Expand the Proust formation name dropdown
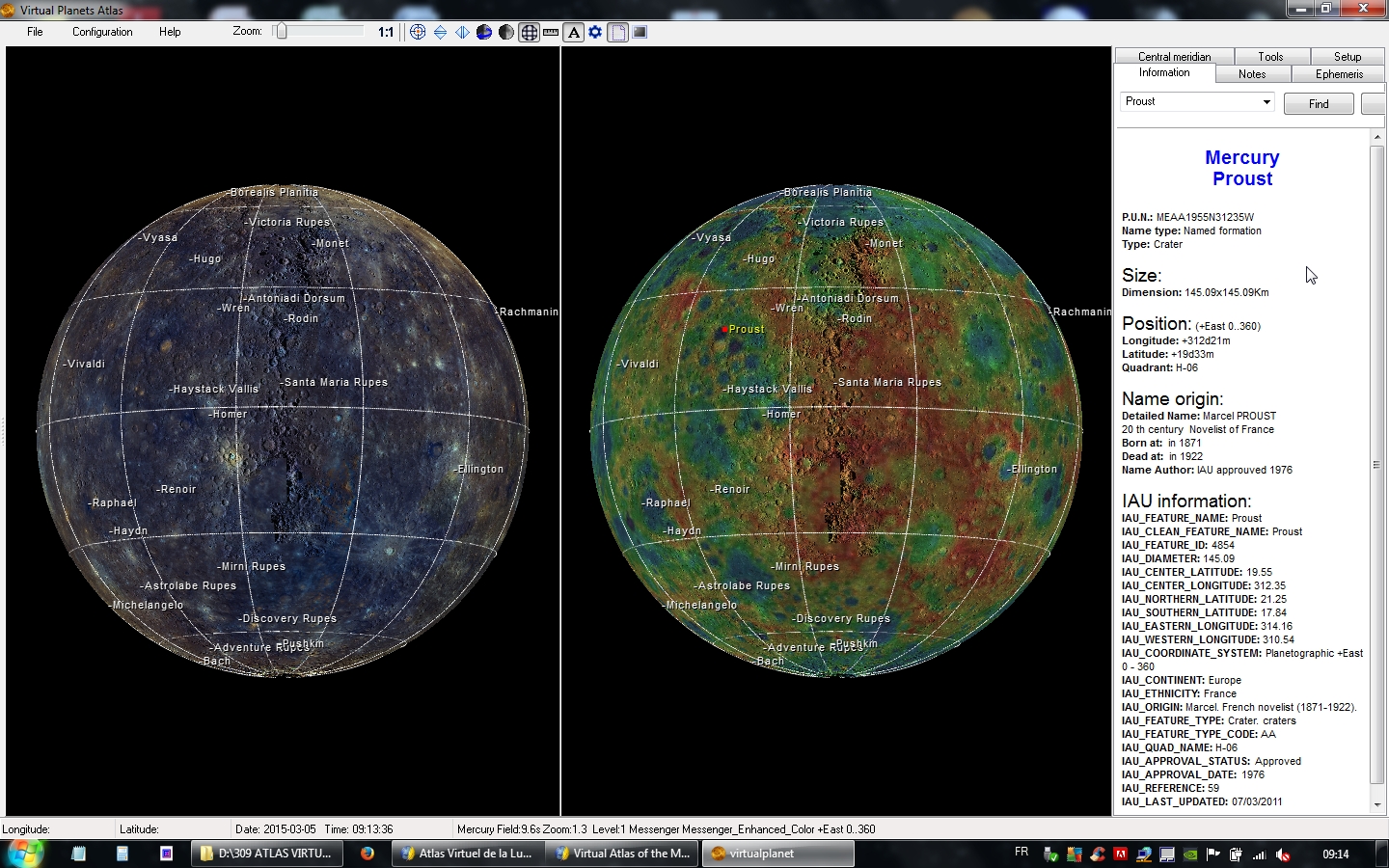This screenshot has width=1389, height=868. click(1266, 102)
